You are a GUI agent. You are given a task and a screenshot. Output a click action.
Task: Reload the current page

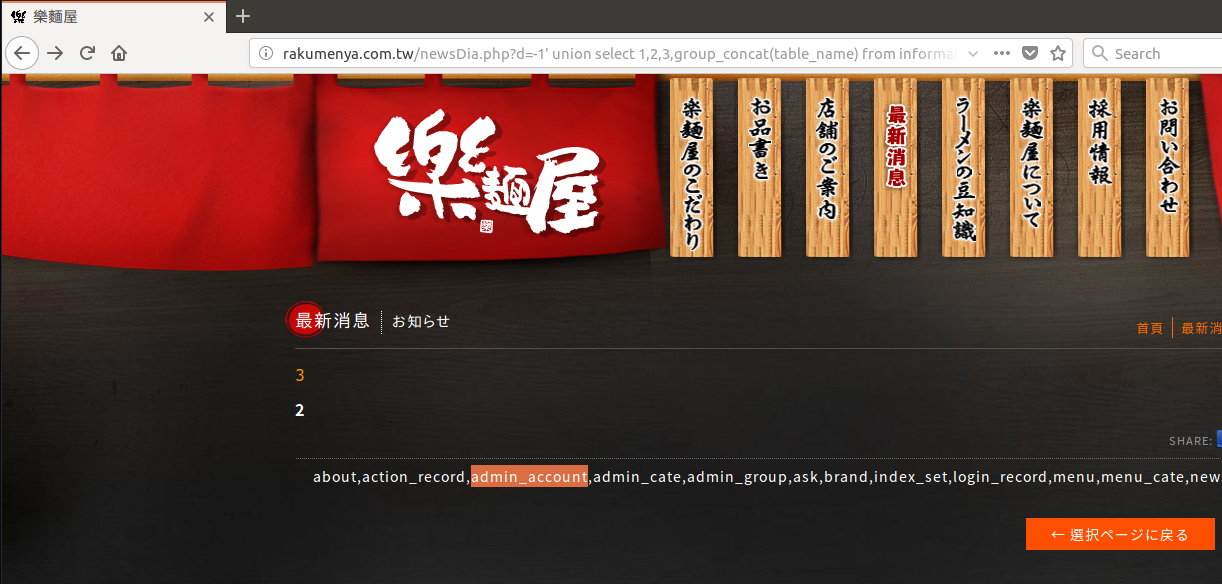pos(87,53)
